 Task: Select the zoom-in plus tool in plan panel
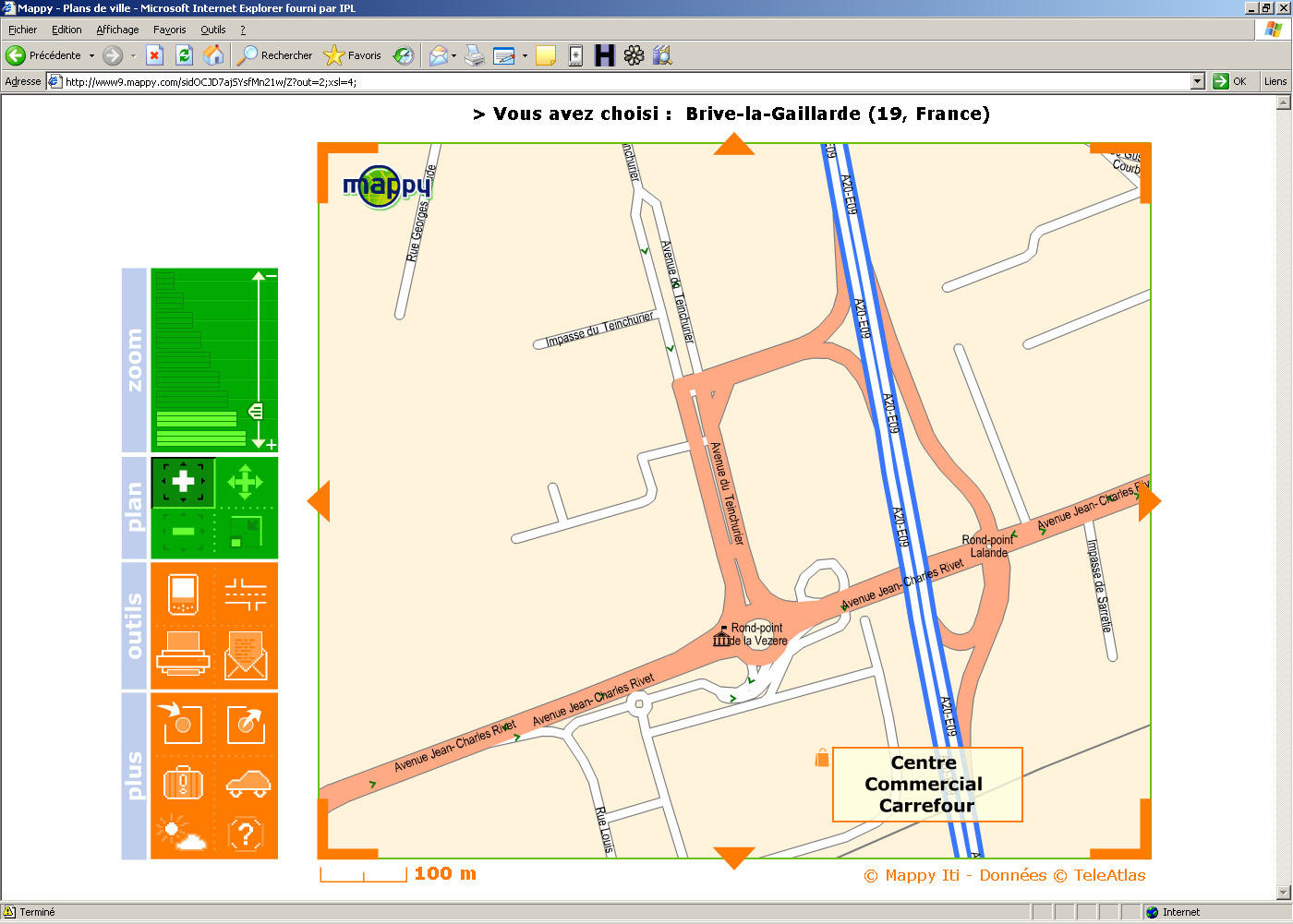coord(183,482)
